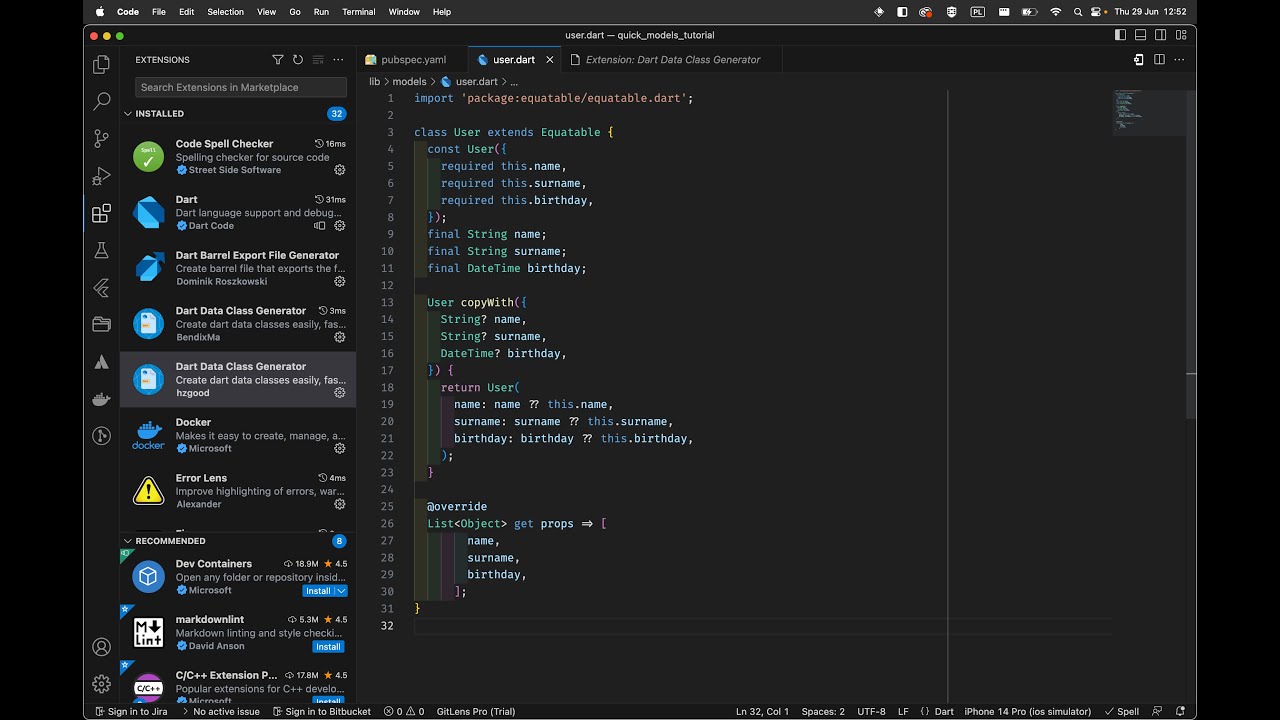Open settings gear for BendixMa Dart Data Class Generator
This screenshot has width=1280, height=720.
coord(339,337)
